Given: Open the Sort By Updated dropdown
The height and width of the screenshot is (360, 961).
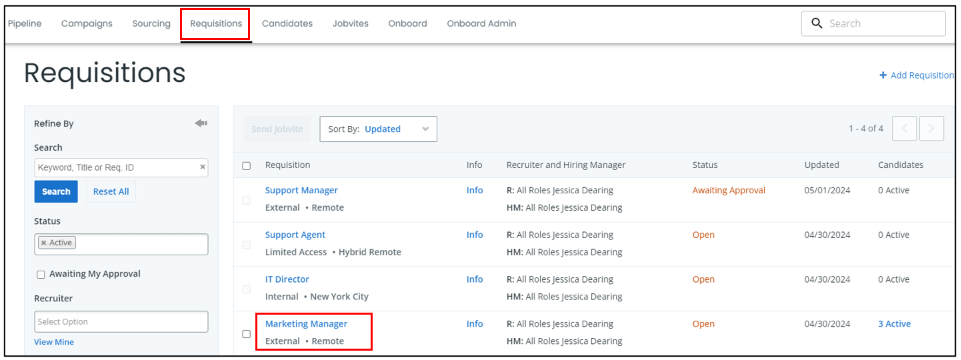Looking at the screenshot, I should [378, 129].
